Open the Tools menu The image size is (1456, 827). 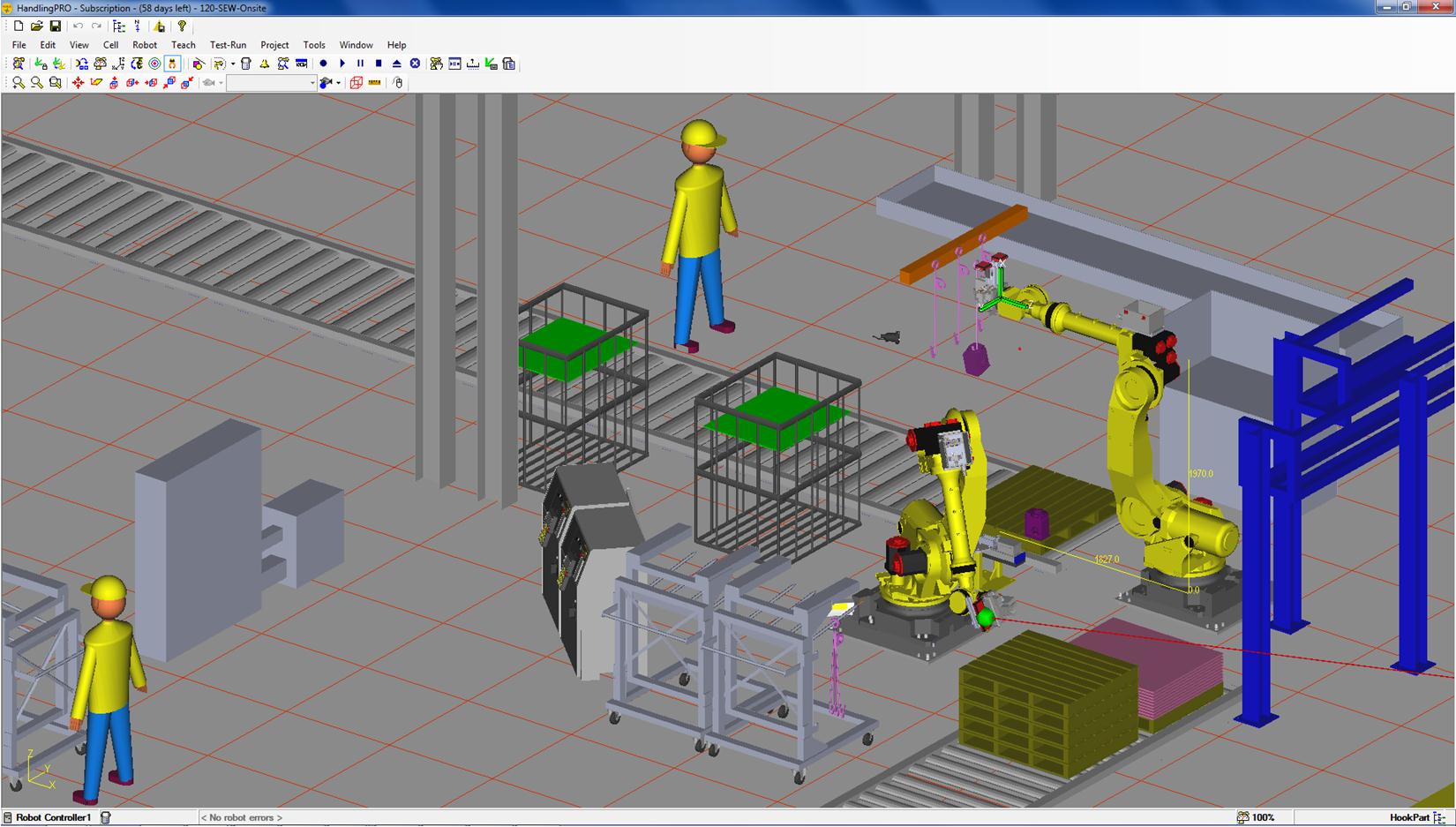click(x=314, y=45)
